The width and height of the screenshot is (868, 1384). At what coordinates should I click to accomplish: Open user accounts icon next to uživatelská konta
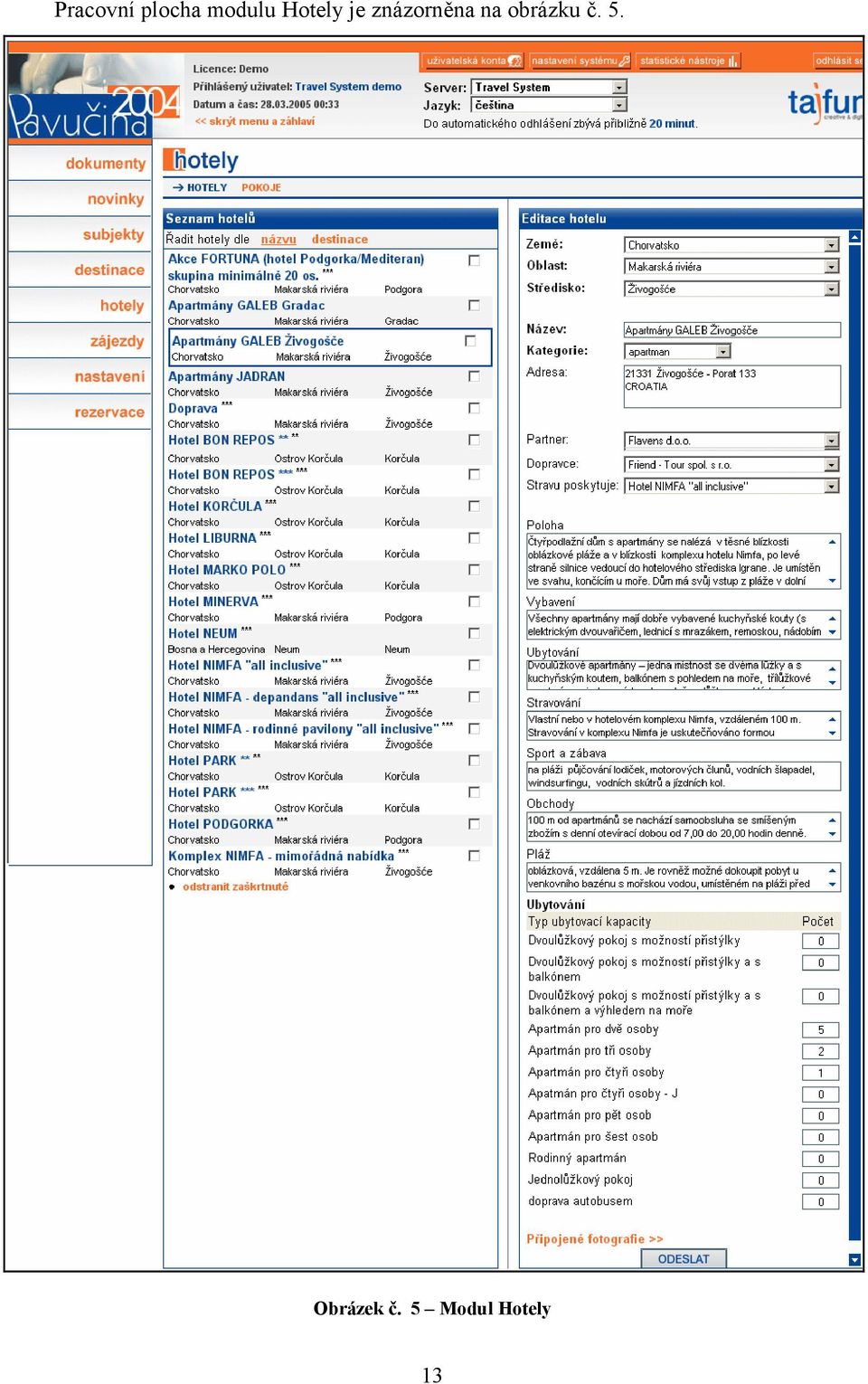[x=514, y=62]
